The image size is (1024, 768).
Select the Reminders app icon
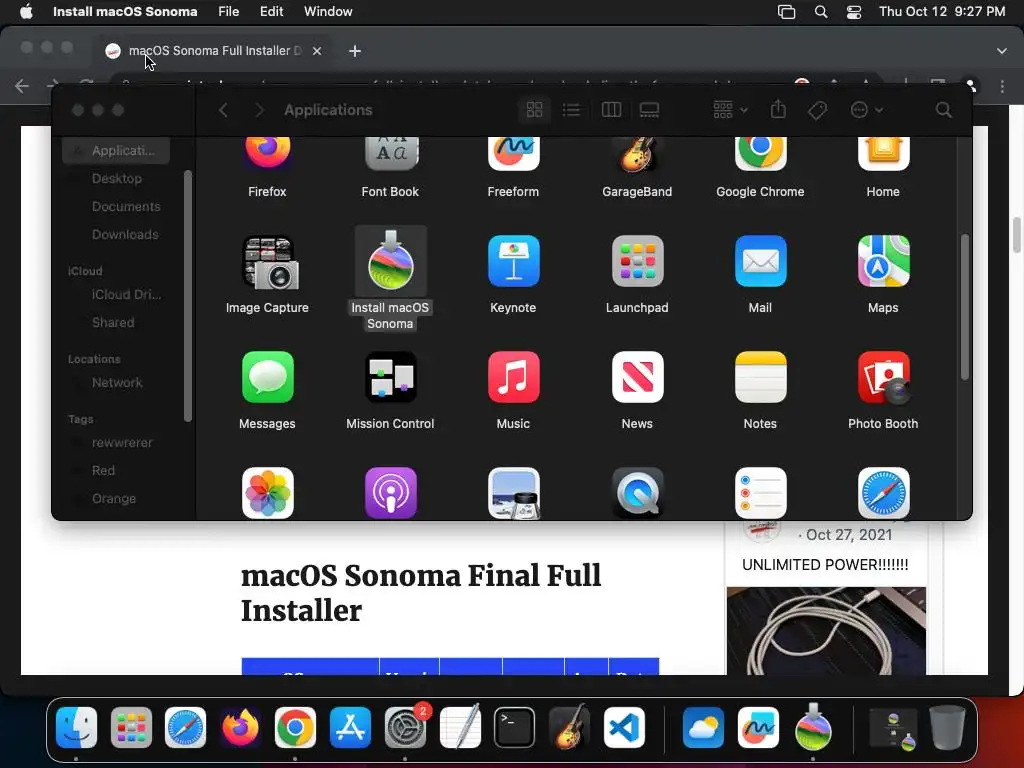pos(760,493)
